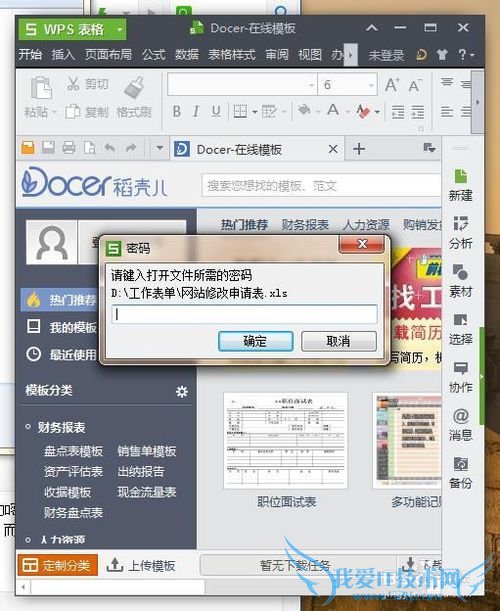Open the clear format dropdown arrow
This screenshot has width=500, height=611.
377,112
